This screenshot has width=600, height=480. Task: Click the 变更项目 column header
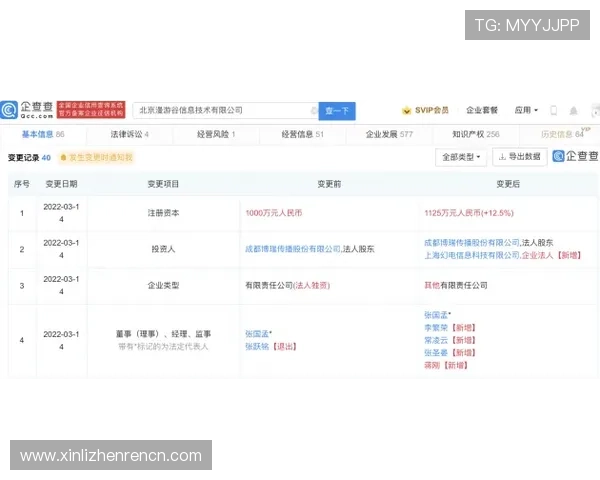pos(163,184)
